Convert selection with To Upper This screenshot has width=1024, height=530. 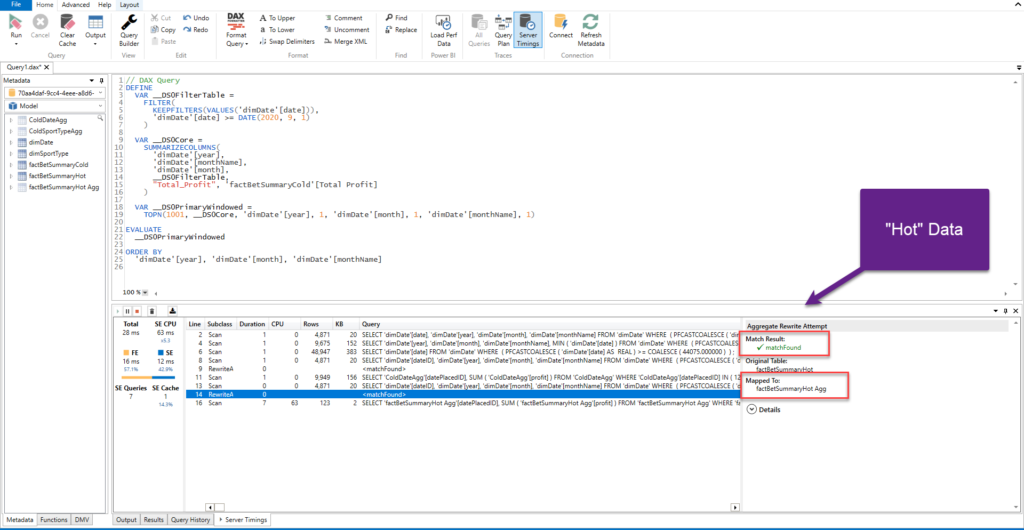277,18
